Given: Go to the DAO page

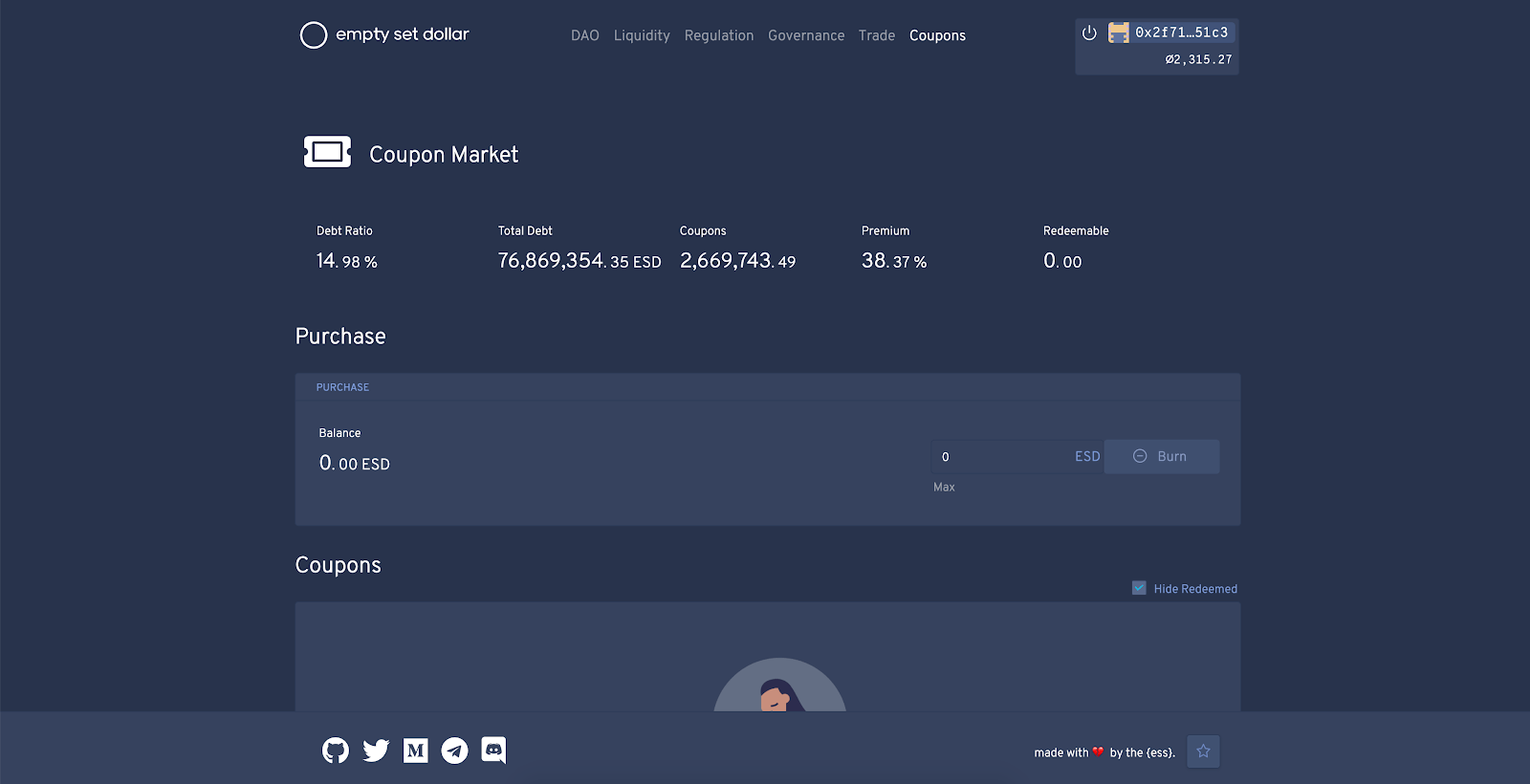Looking at the screenshot, I should (x=585, y=35).
